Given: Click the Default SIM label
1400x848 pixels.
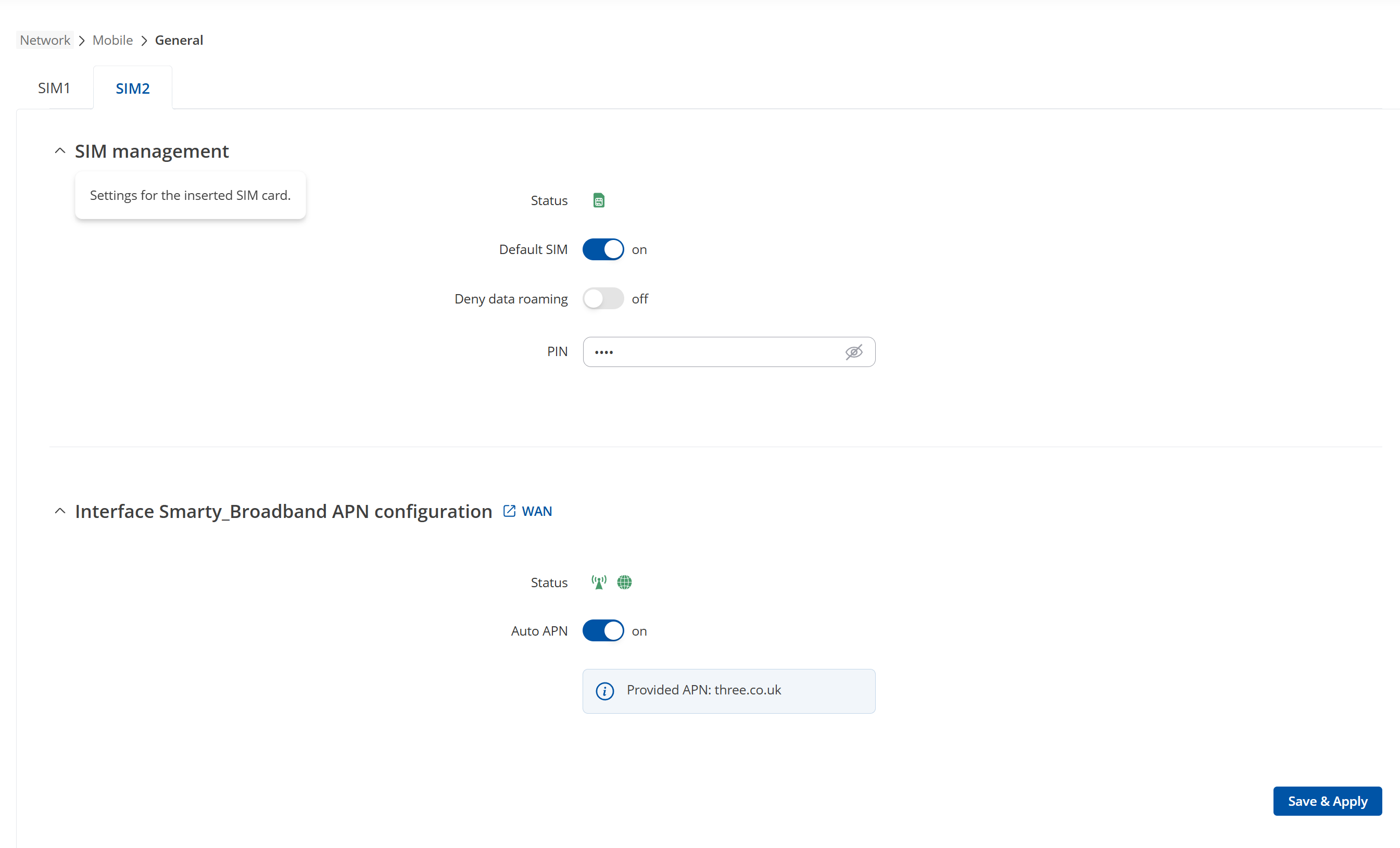Looking at the screenshot, I should click(533, 249).
